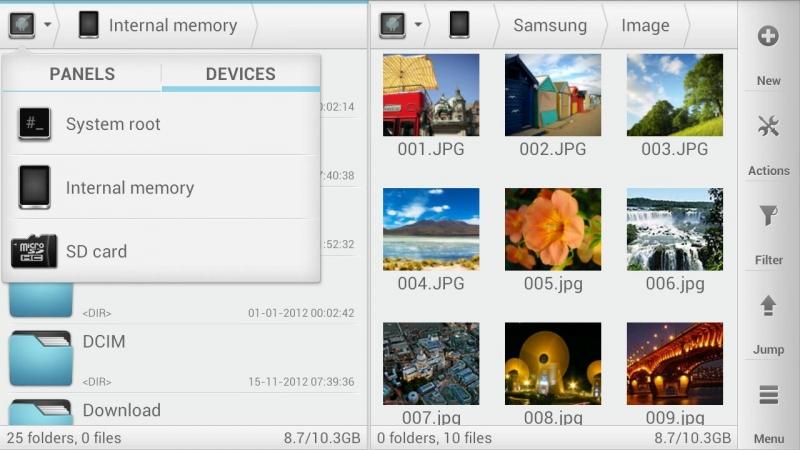Select the 001.JPG image thumbnail

click(431, 95)
